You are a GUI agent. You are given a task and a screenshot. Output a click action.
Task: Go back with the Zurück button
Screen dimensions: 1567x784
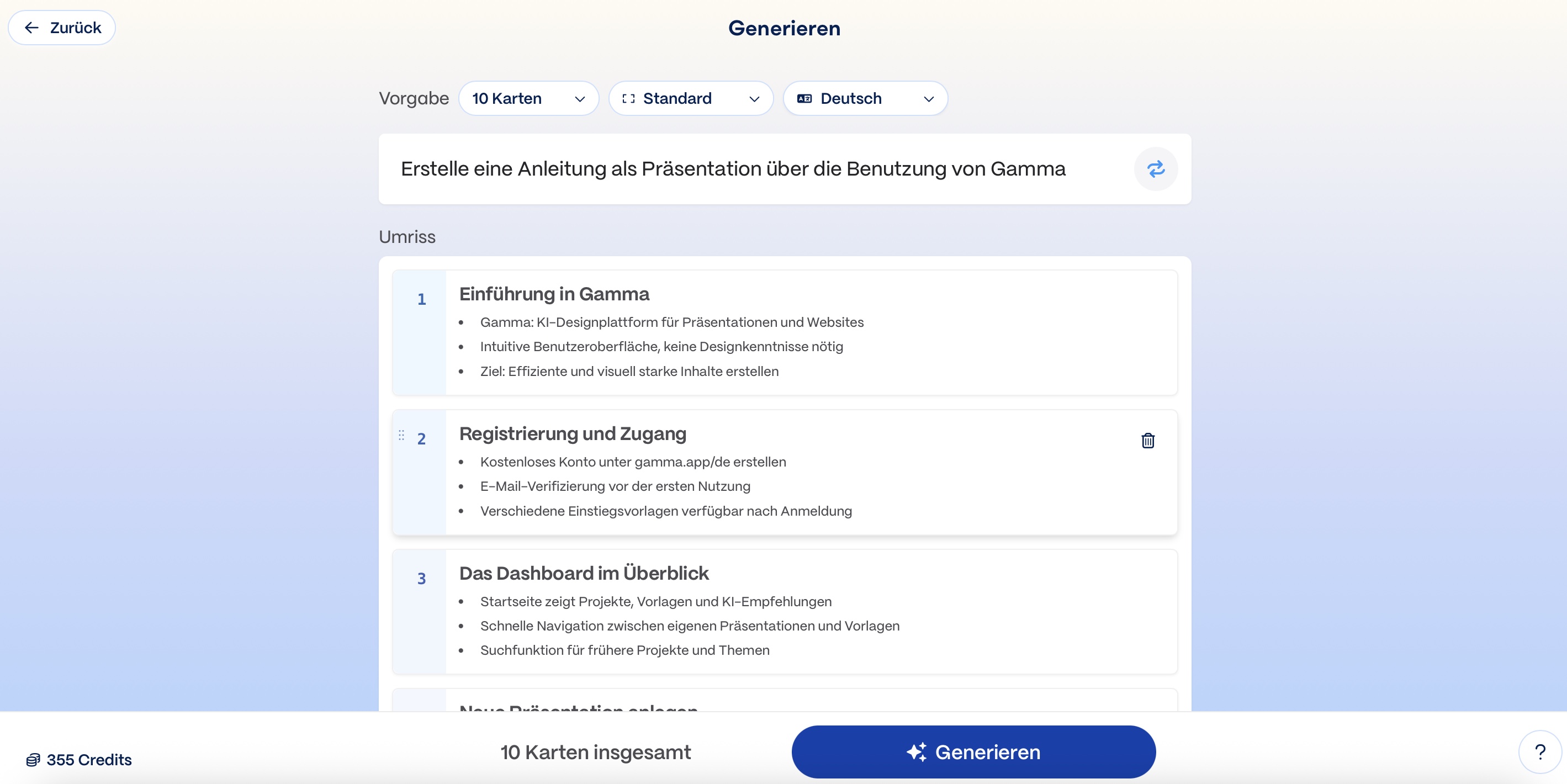[x=61, y=28]
